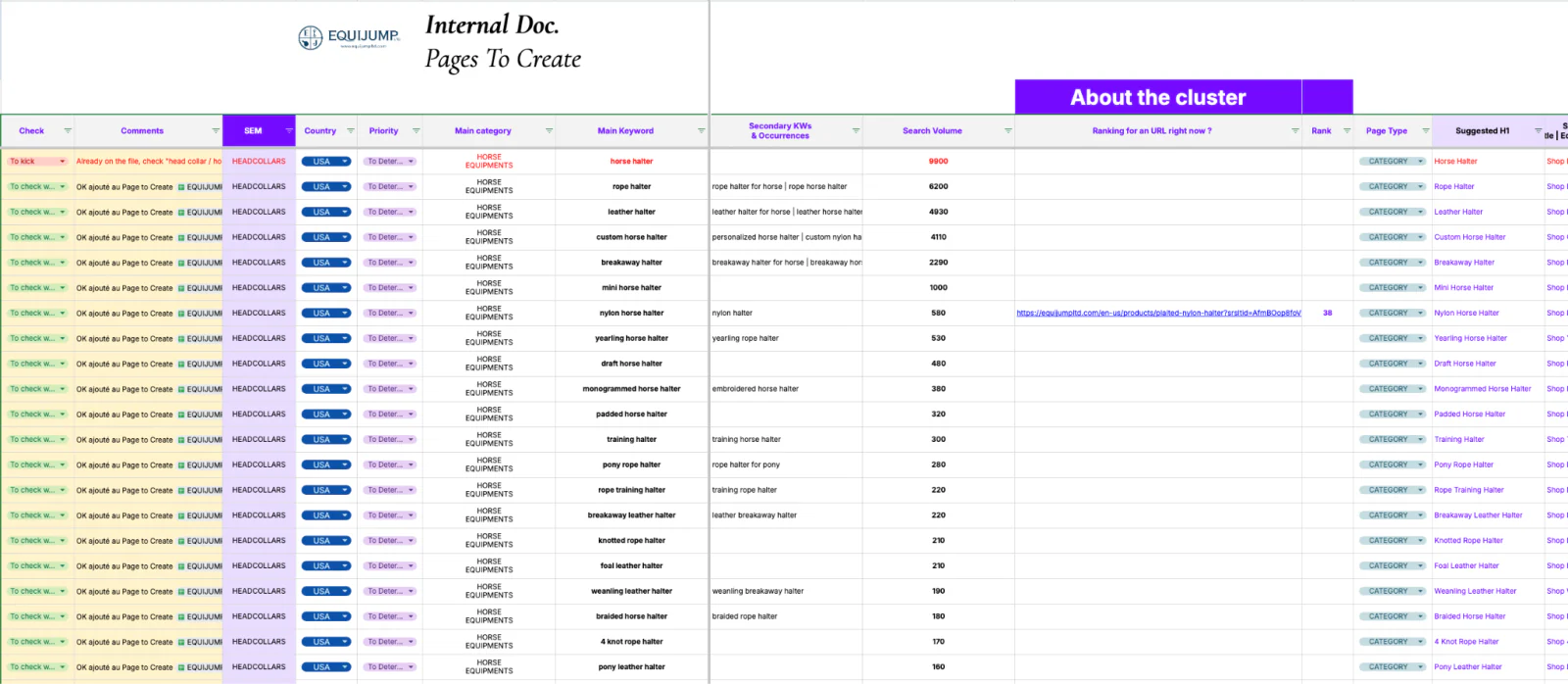Open the Priority dropdown in leather halter row

(391, 212)
